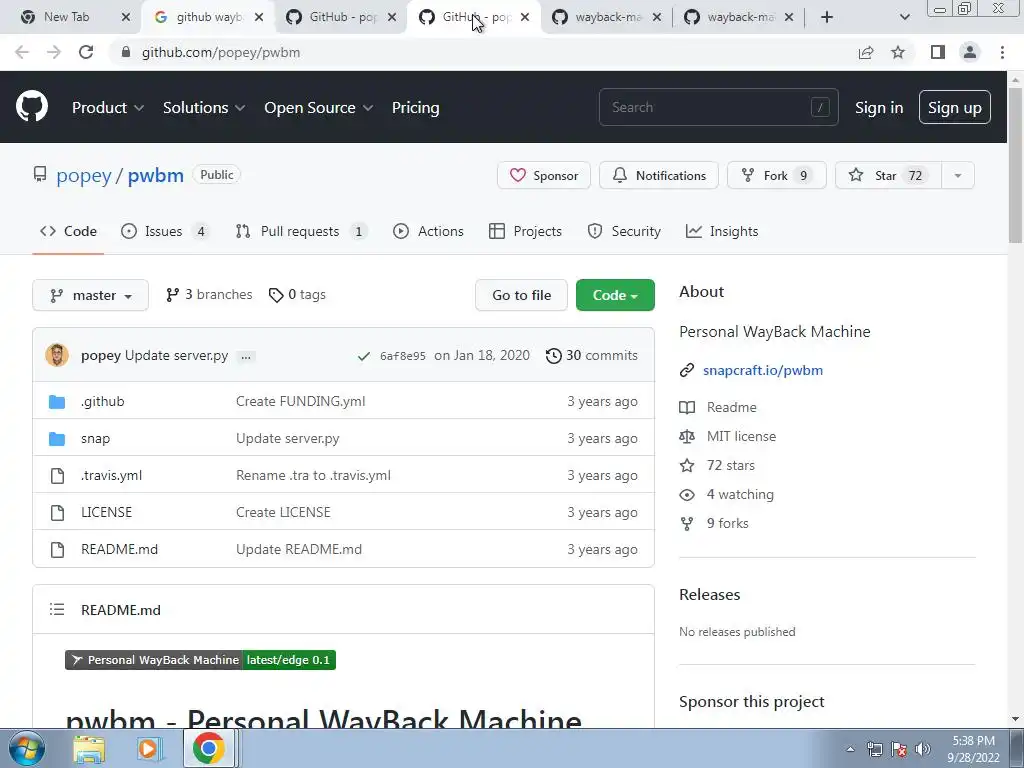Click popey's commit author avatar
Viewport: 1024px width, 768px height.
(57, 355)
